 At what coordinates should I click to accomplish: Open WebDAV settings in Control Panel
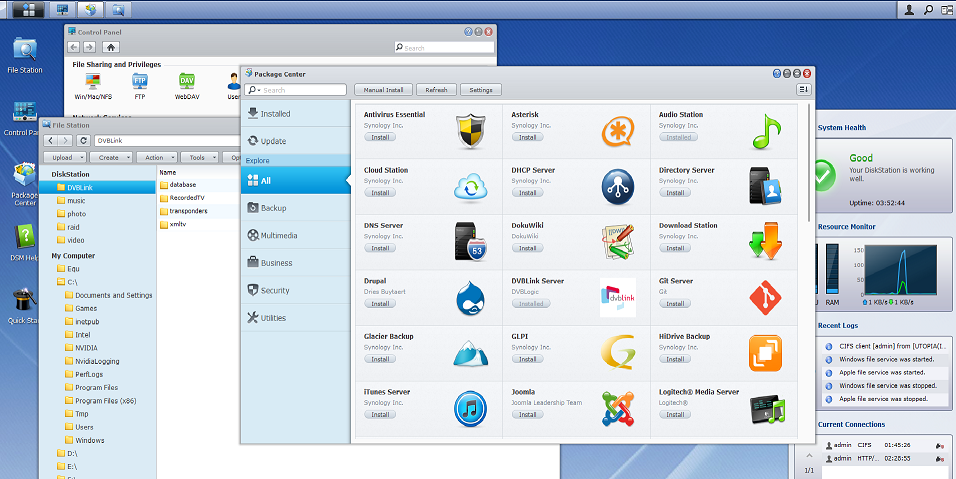point(187,86)
